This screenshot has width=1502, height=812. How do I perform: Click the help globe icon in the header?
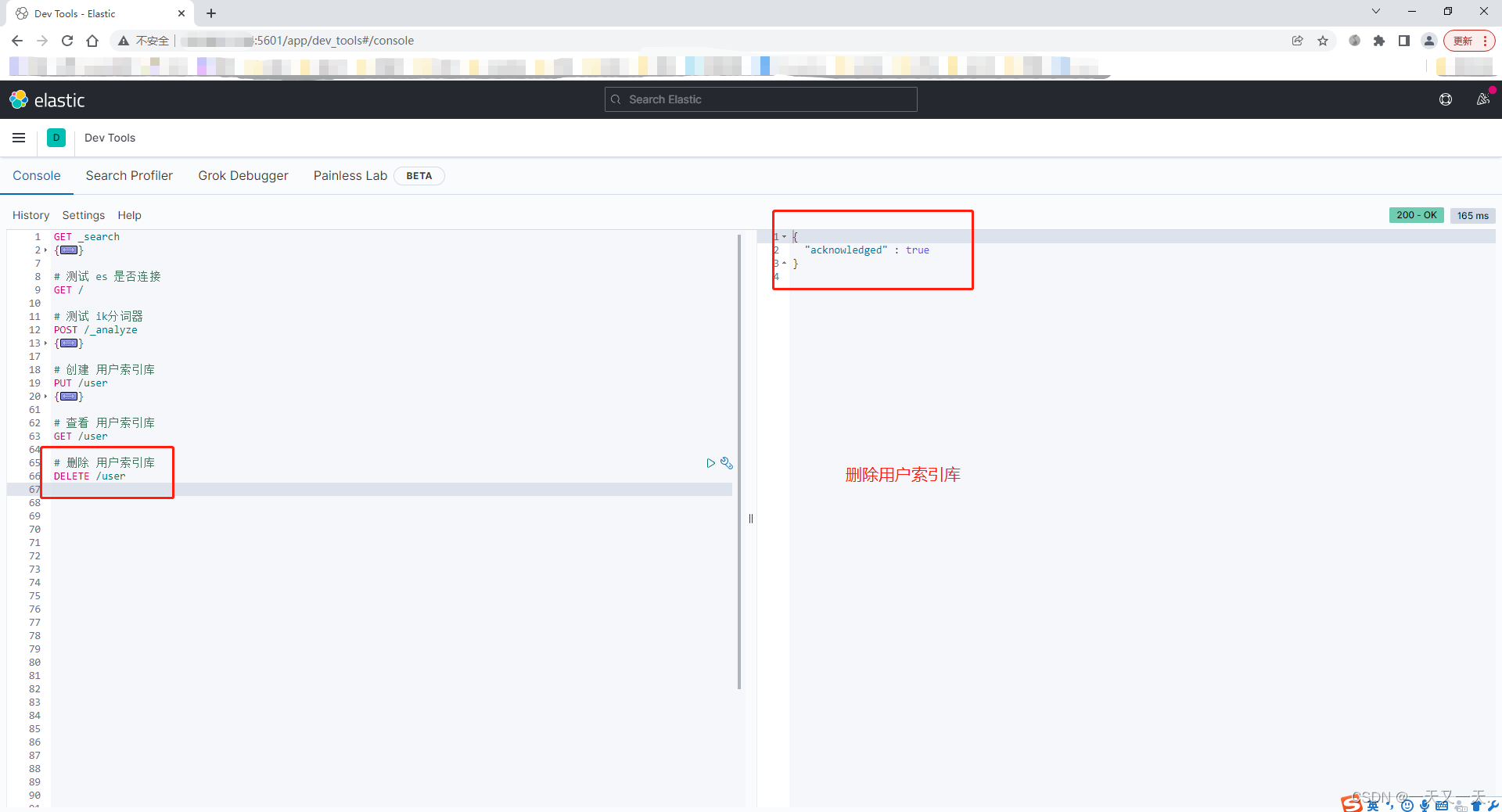coord(1445,99)
